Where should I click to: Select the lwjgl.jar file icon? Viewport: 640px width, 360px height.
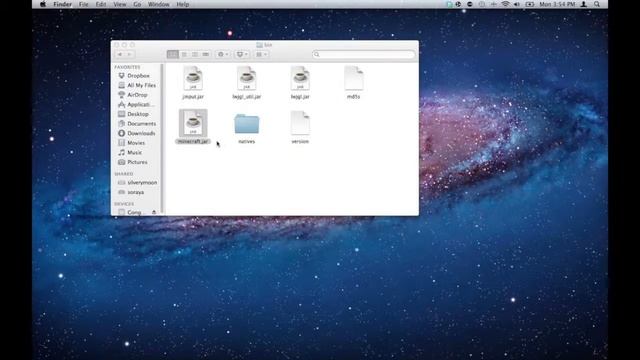300,78
